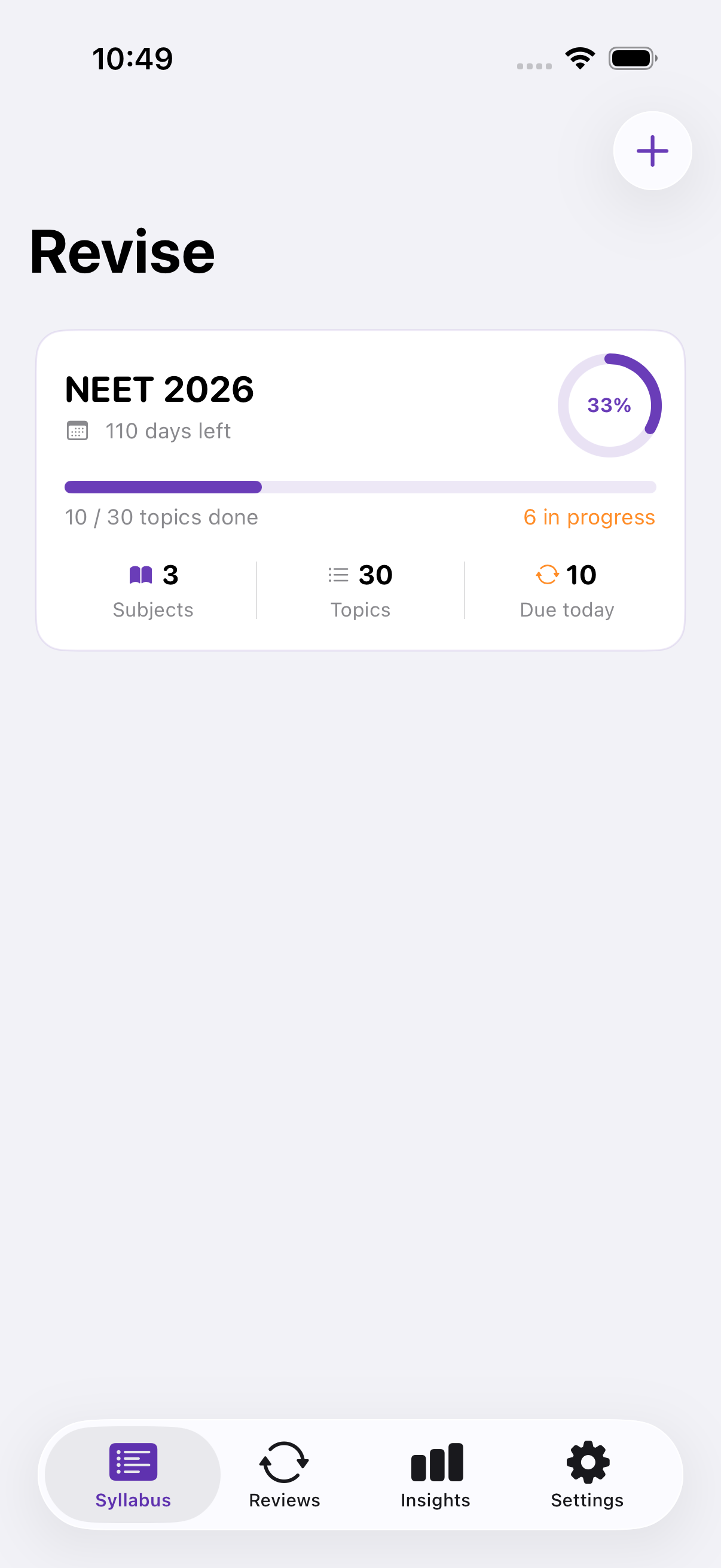721x1568 pixels.
Task: Open the NEET 2026 title
Action: coord(160,389)
